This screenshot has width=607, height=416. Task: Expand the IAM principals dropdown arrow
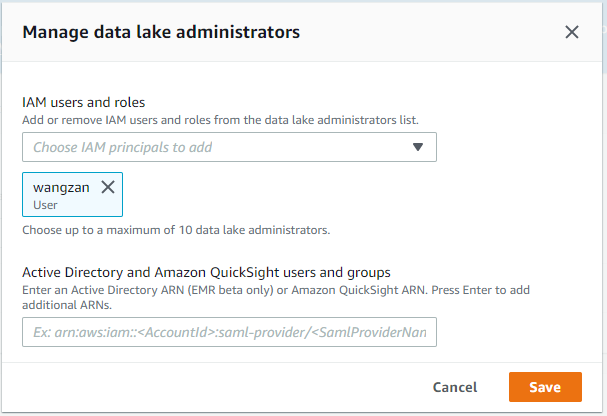click(418, 147)
